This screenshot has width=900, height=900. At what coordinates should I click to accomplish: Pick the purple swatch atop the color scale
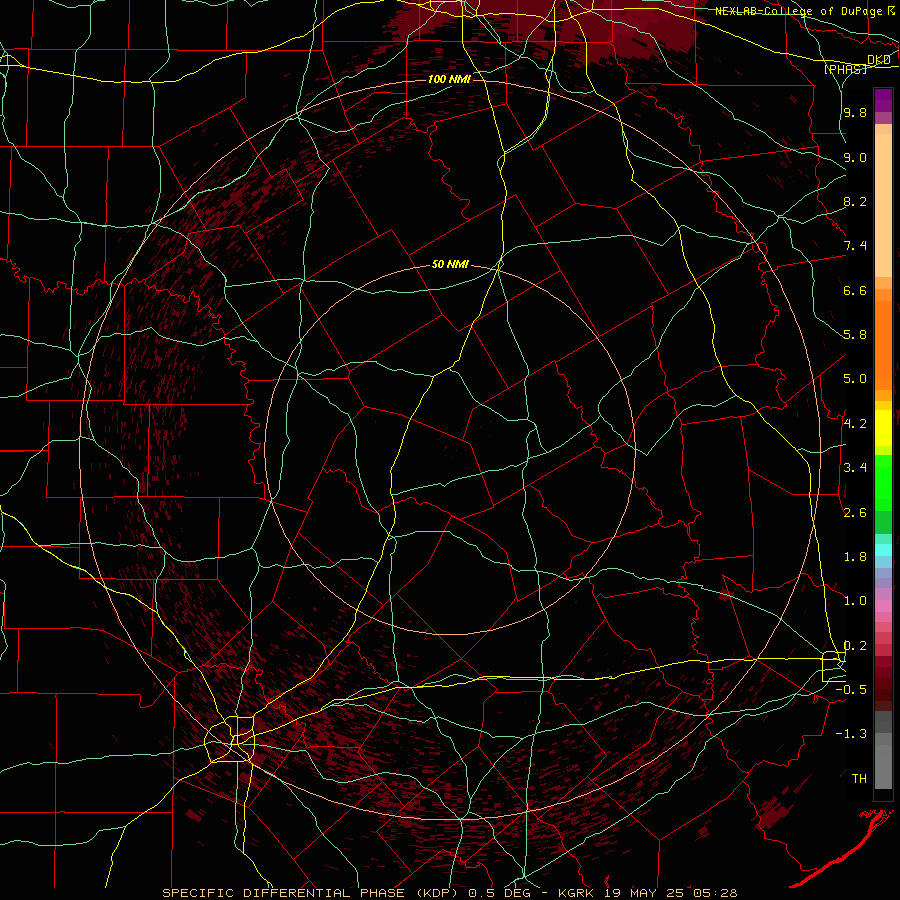(x=883, y=100)
